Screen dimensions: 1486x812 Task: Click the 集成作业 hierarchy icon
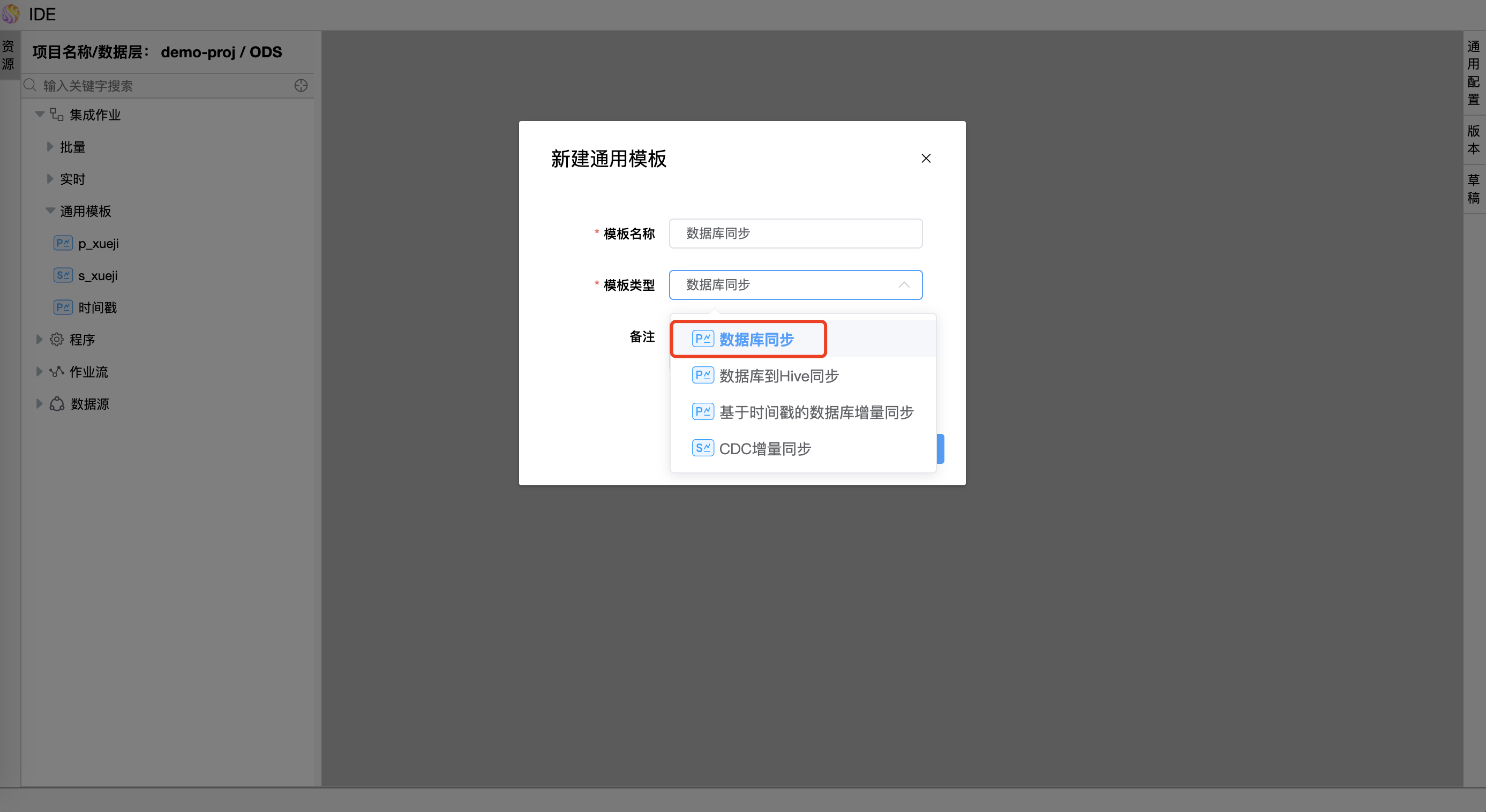(57, 114)
